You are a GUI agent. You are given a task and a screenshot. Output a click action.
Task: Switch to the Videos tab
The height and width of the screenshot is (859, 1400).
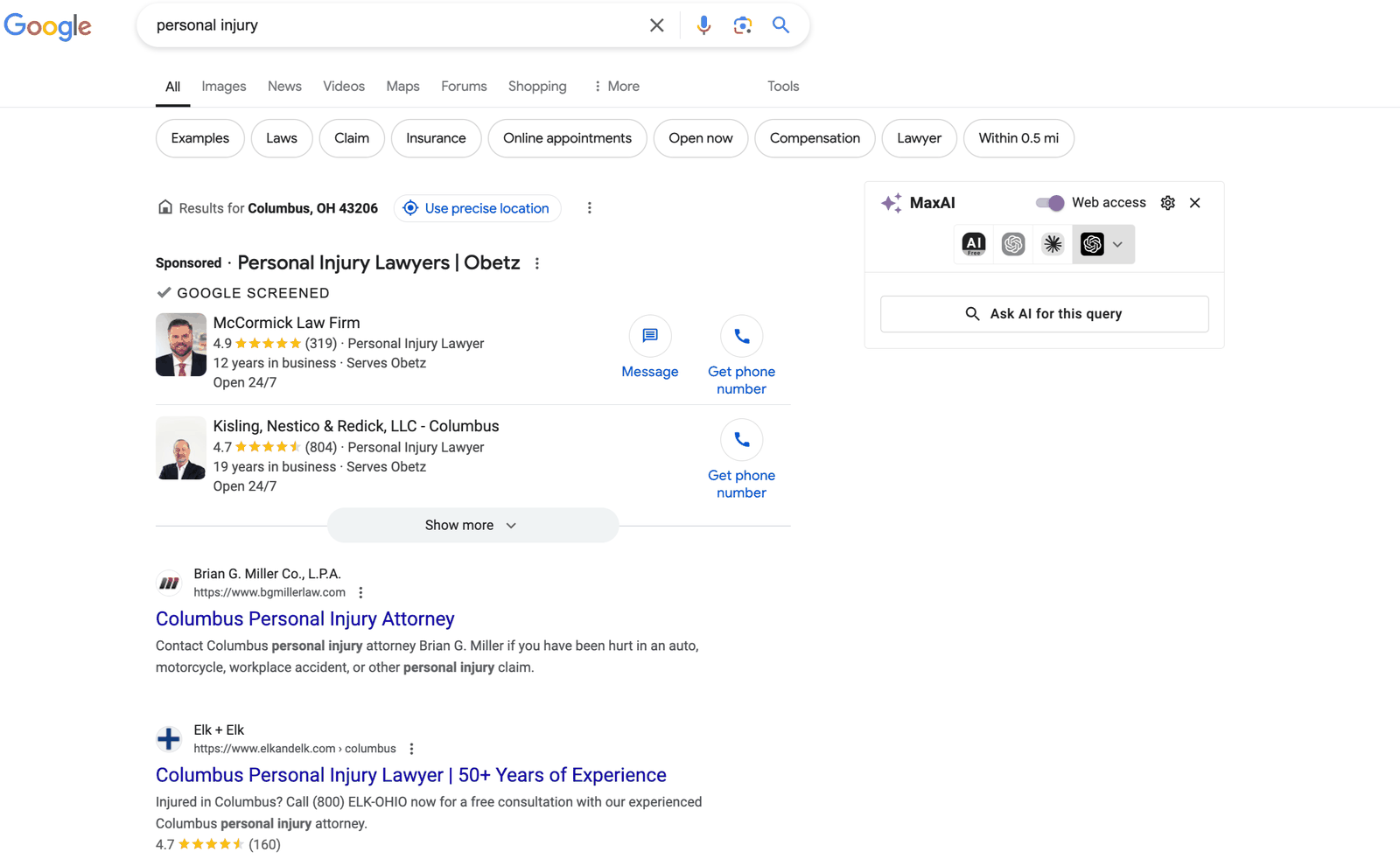pyautogui.click(x=344, y=87)
